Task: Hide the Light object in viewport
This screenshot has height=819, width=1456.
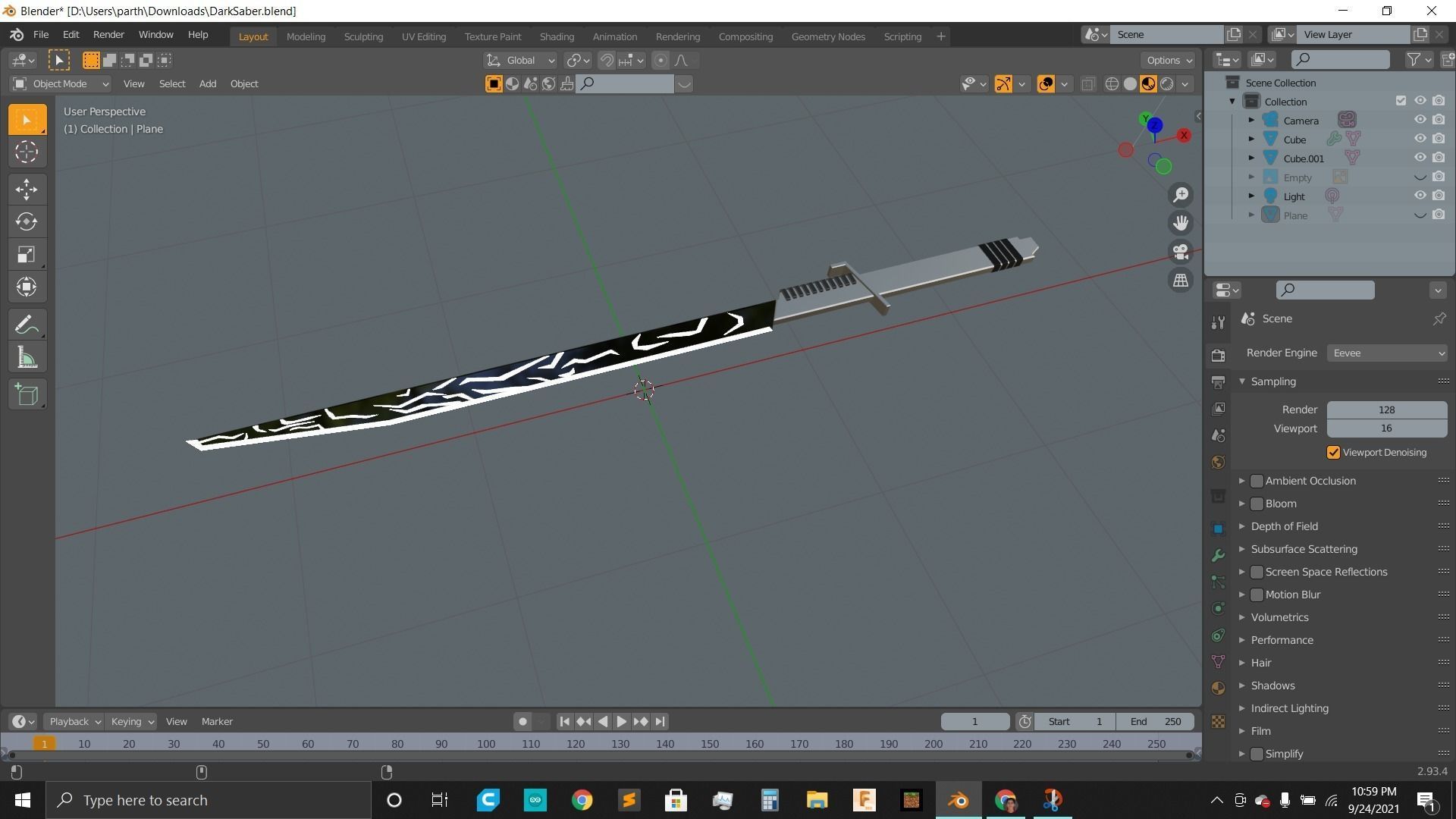Action: [1420, 196]
